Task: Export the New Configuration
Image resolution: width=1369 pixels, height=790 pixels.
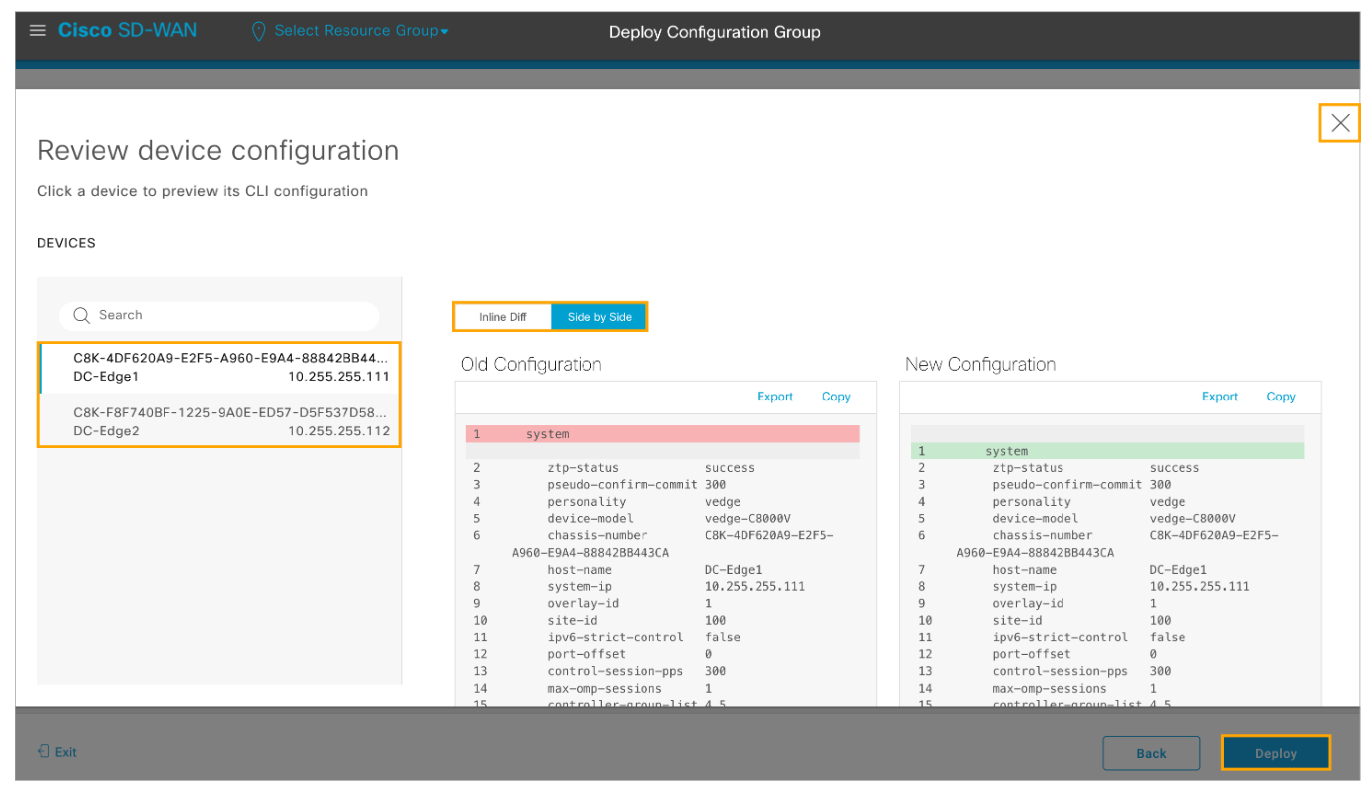Action: pyautogui.click(x=1219, y=397)
